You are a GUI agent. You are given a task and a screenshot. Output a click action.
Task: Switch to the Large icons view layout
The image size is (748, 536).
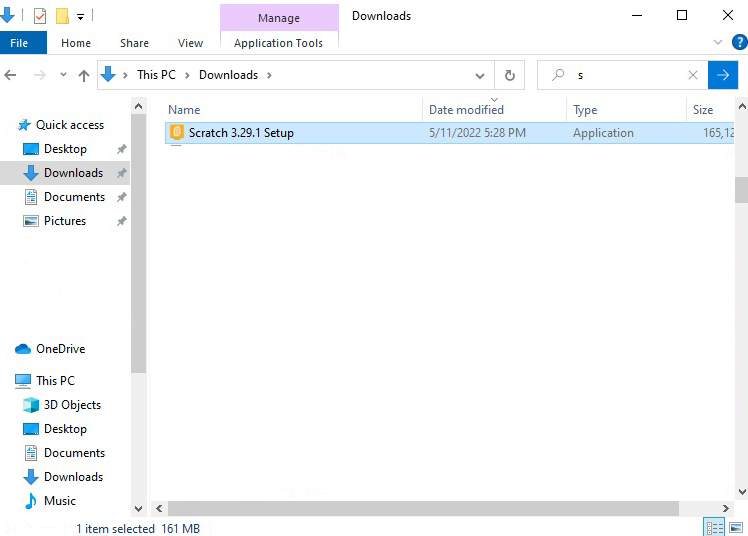click(738, 527)
